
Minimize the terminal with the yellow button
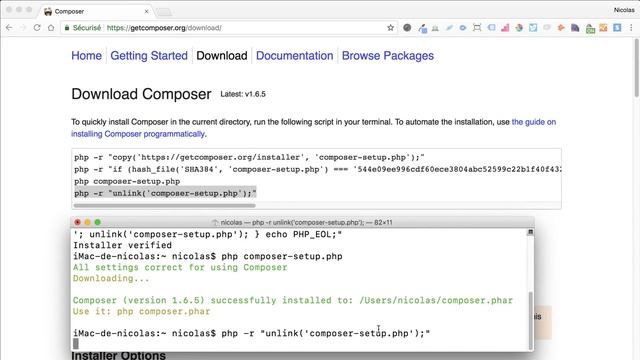pos(87,222)
